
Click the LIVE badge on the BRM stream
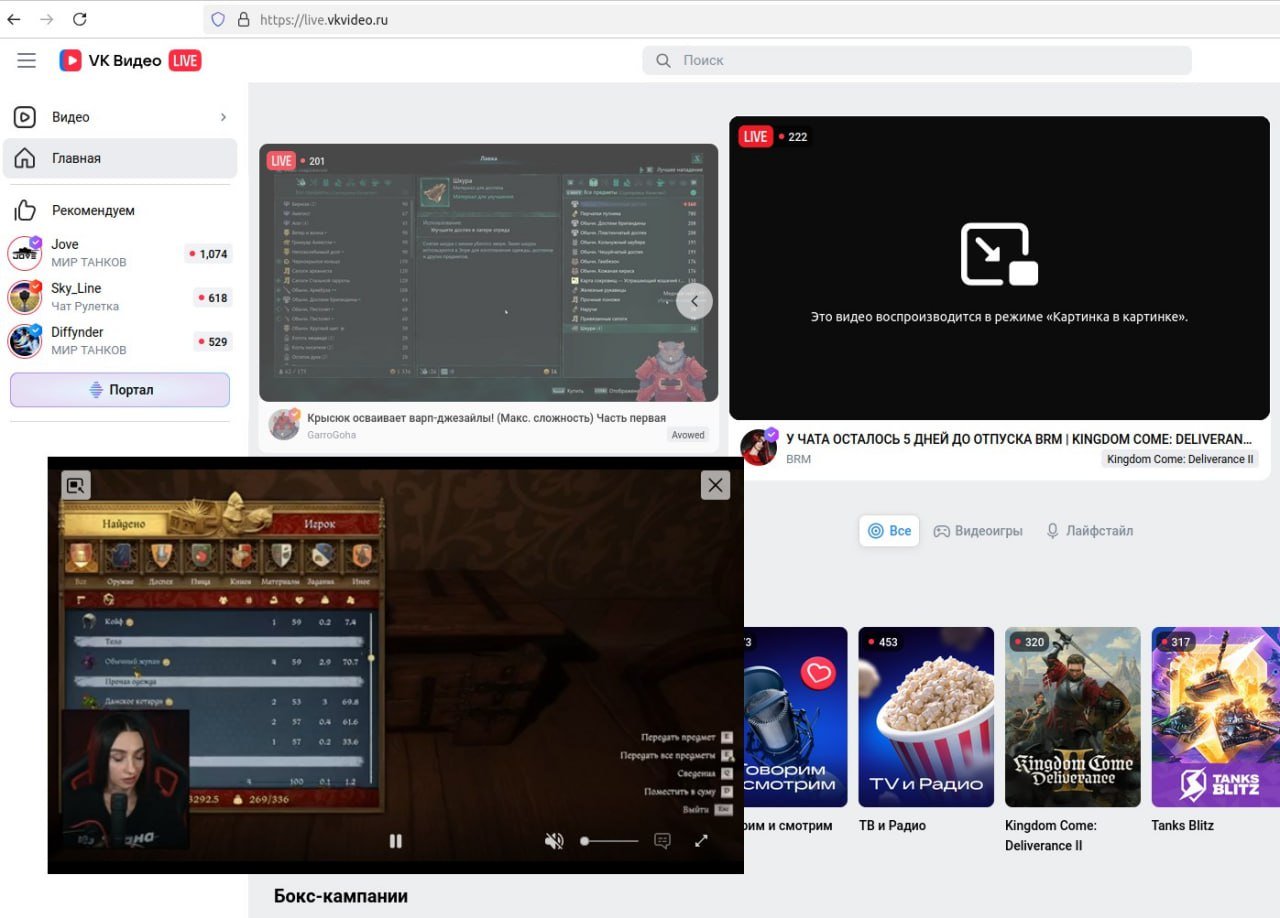[755, 137]
